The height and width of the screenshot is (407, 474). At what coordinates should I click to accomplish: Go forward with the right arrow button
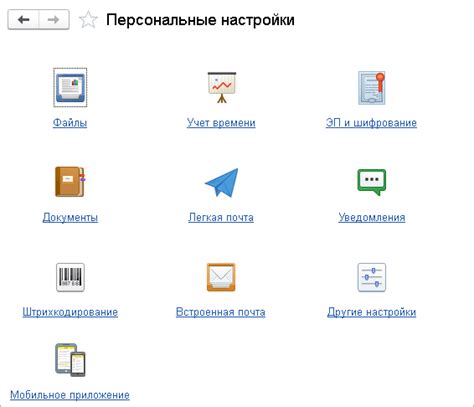coord(54,20)
